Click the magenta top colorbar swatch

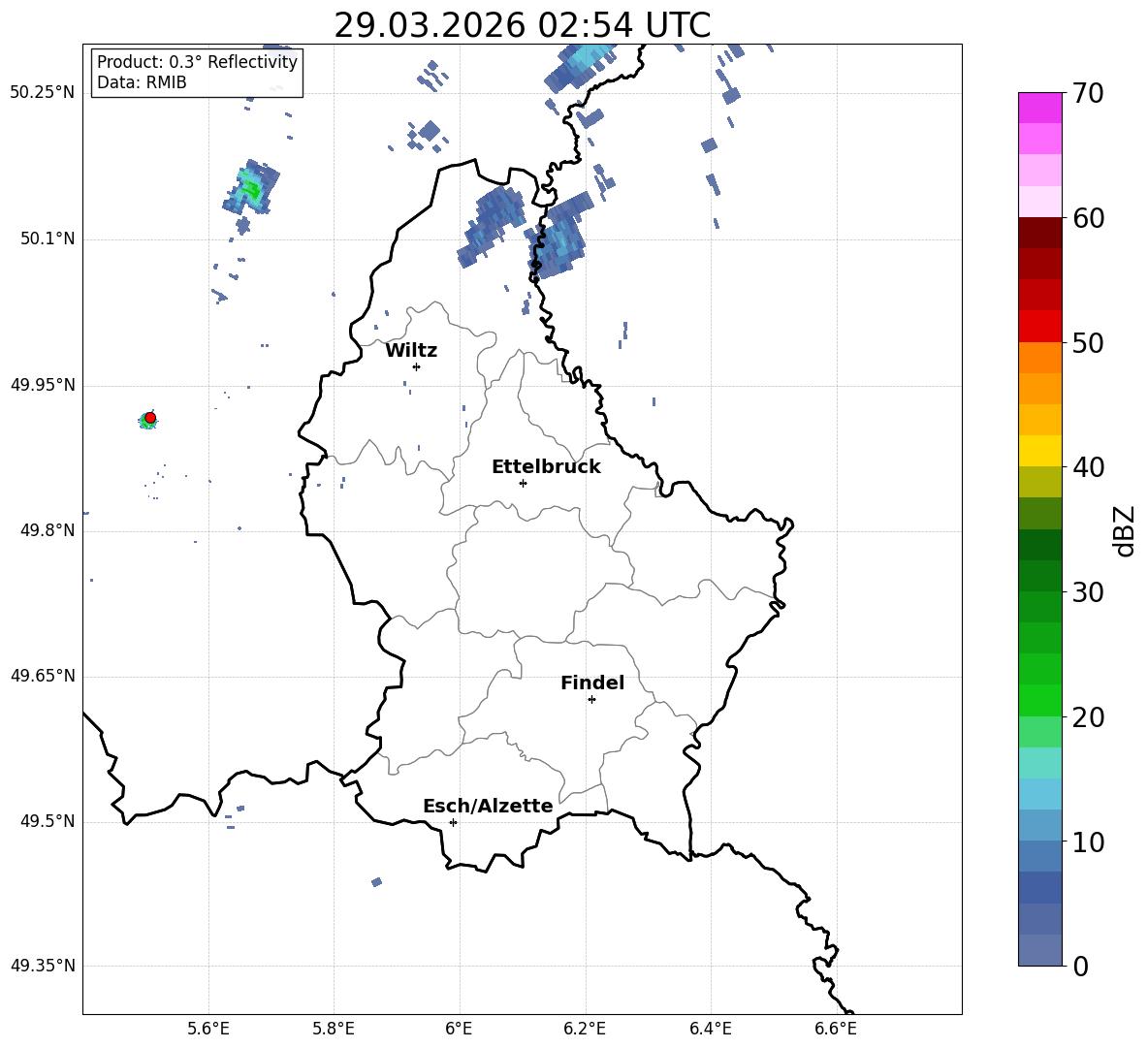(1040, 108)
